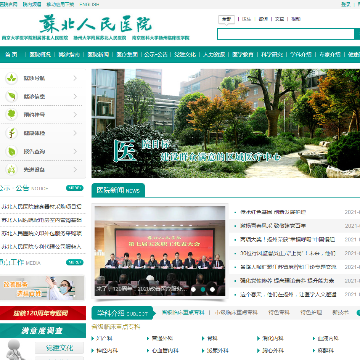
Task: Open the nurse service improvement banner
Action: 42,288
